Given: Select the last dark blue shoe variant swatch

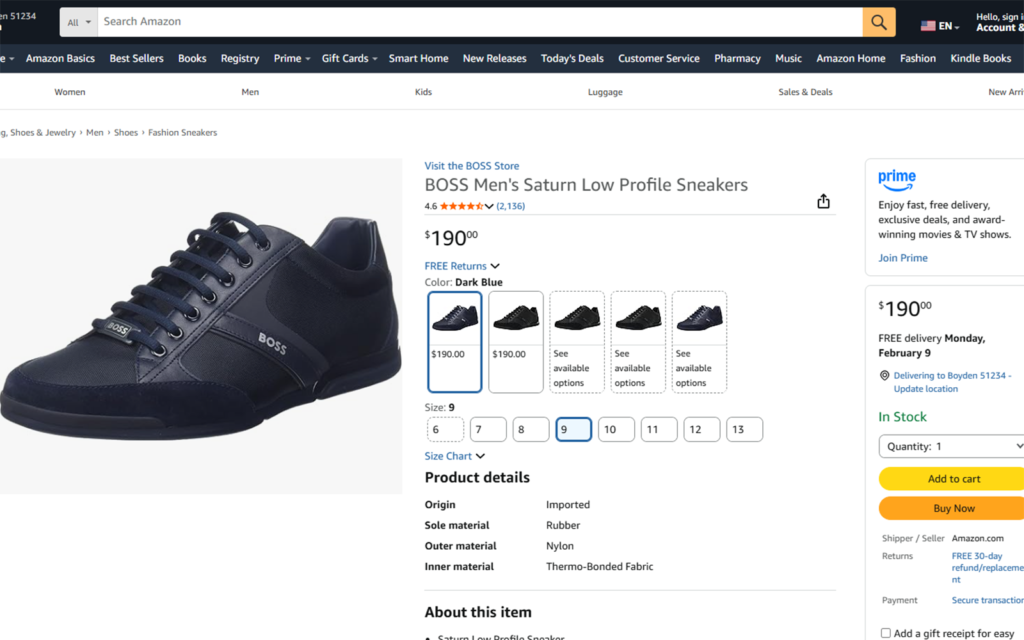Looking at the screenshot, I should click(x=699, y=341).
